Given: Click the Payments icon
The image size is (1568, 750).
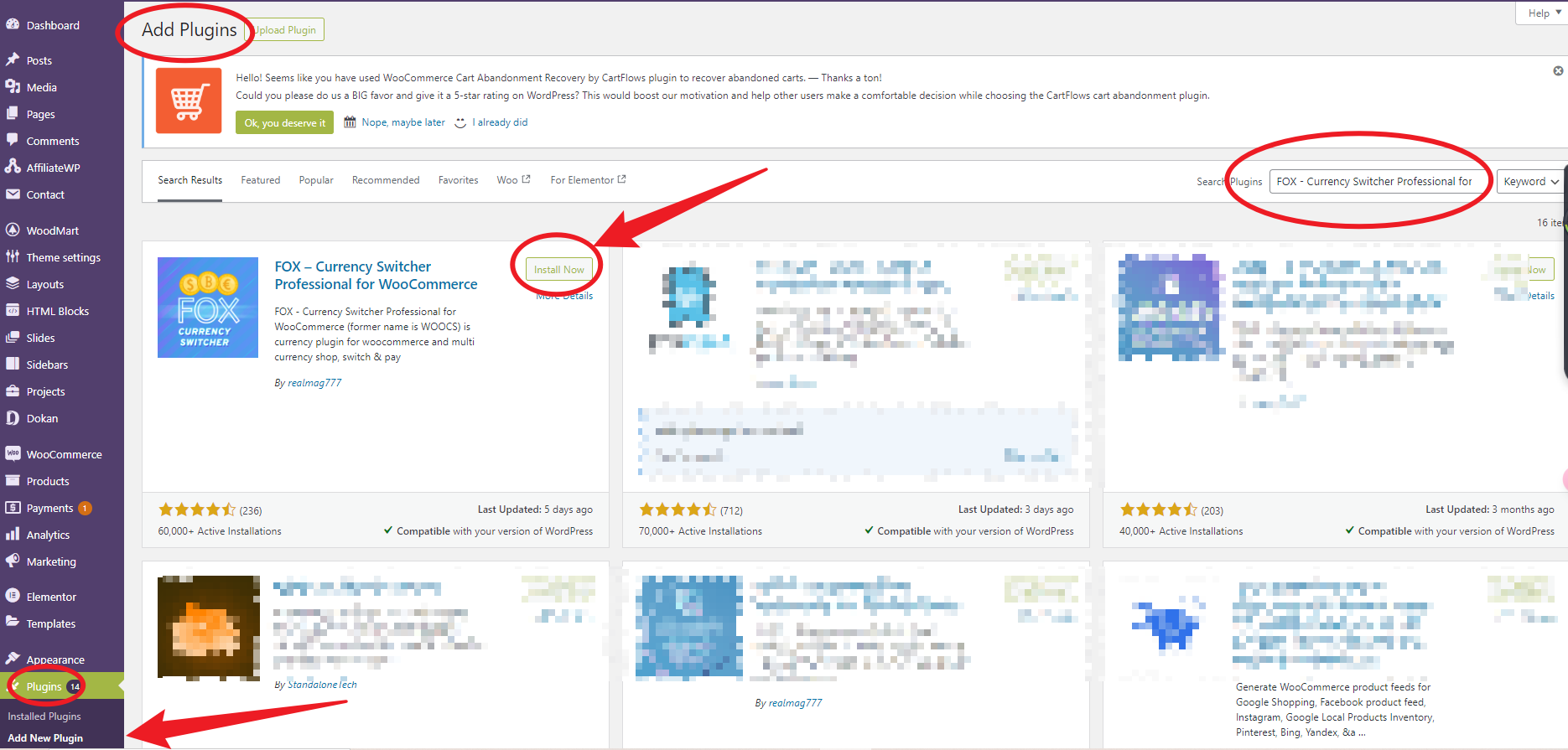Looking at the screenshot, I should click(13, 508).
